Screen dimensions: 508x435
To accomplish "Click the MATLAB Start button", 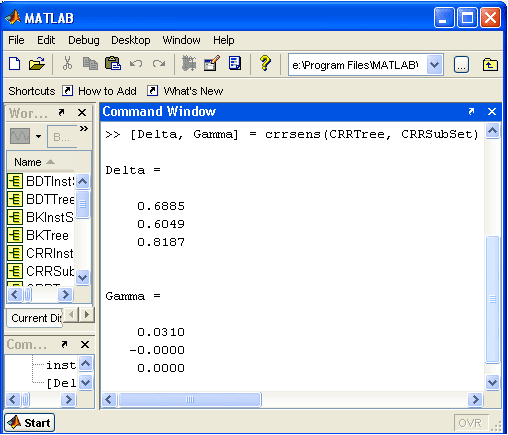I will (x=30, y=423).
